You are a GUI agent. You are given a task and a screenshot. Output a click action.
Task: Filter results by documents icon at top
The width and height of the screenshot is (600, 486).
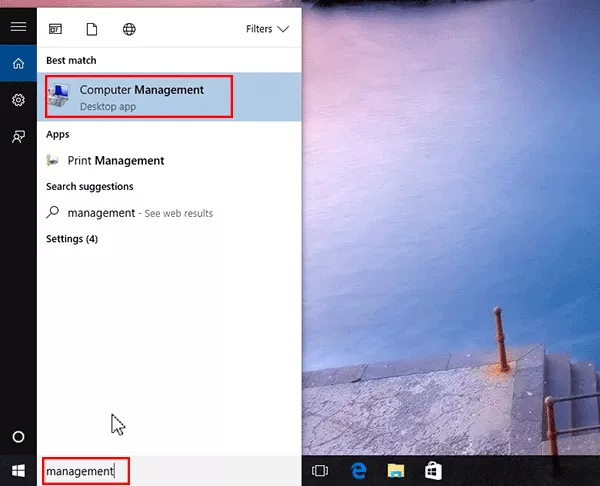(x=91, y=29)
